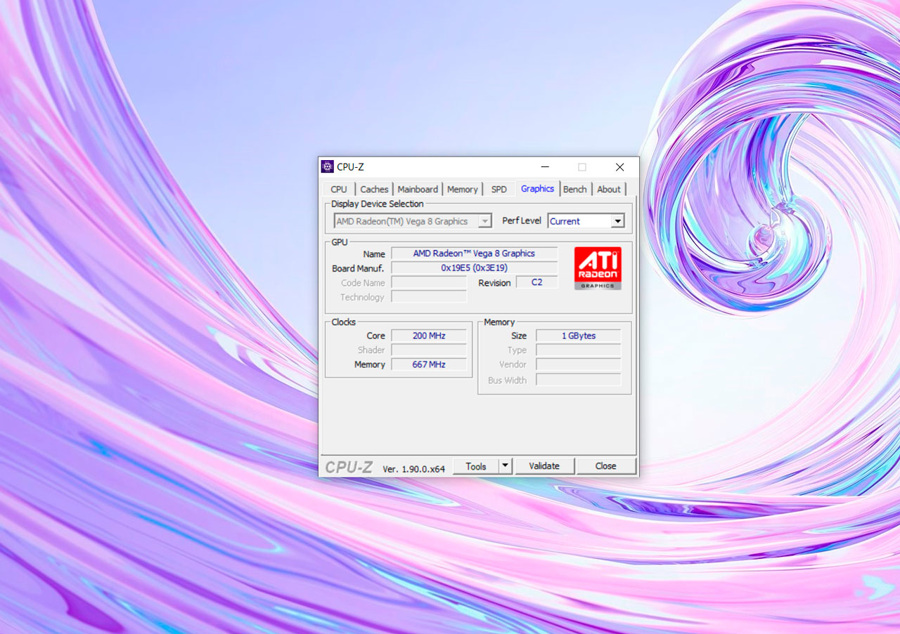
Task: Switch to the CPU tab
Action: point(339,189)
